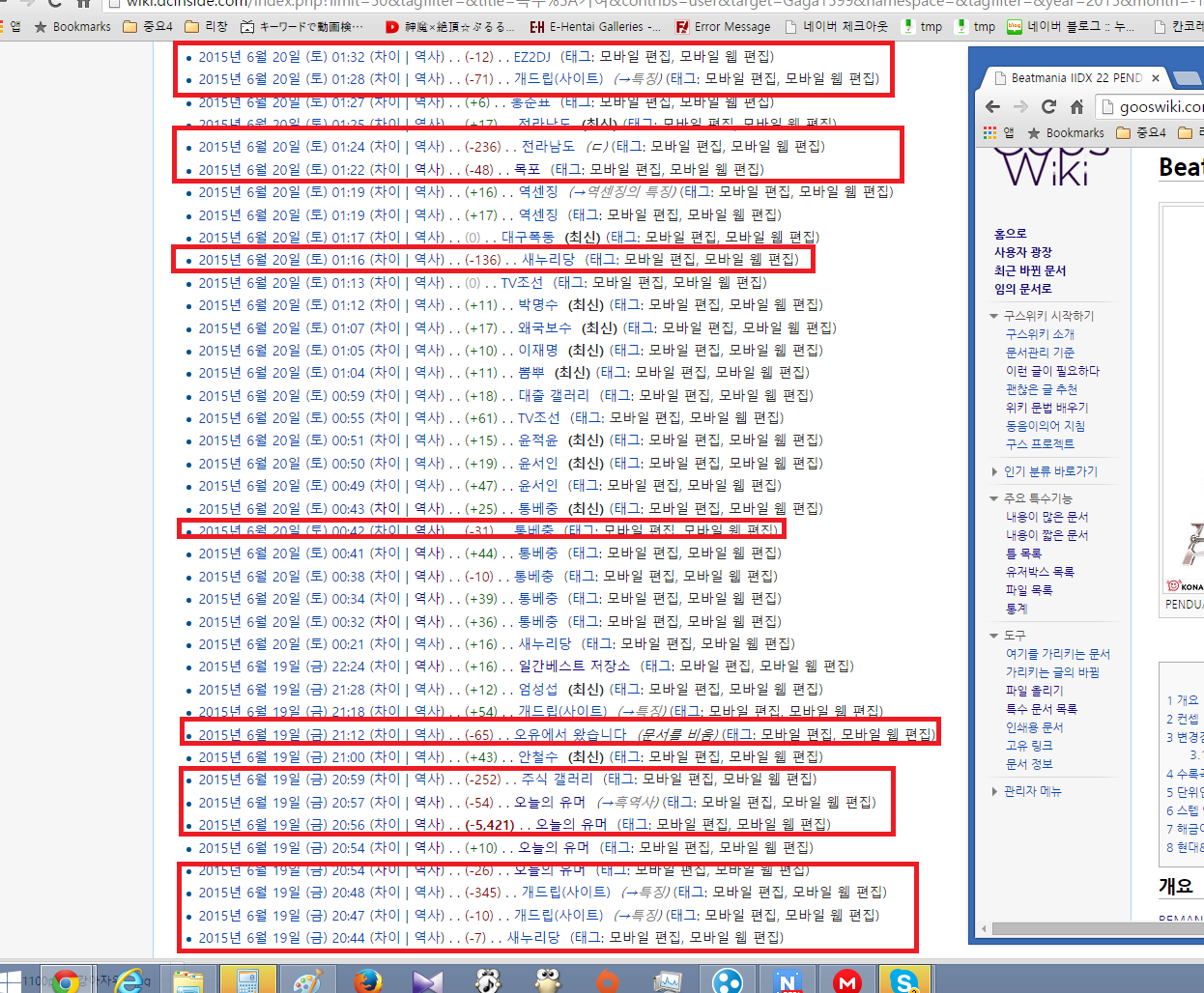Close the Beatmania IIDX 22 tab
1204x993 pixels.
click(1156, 78)
